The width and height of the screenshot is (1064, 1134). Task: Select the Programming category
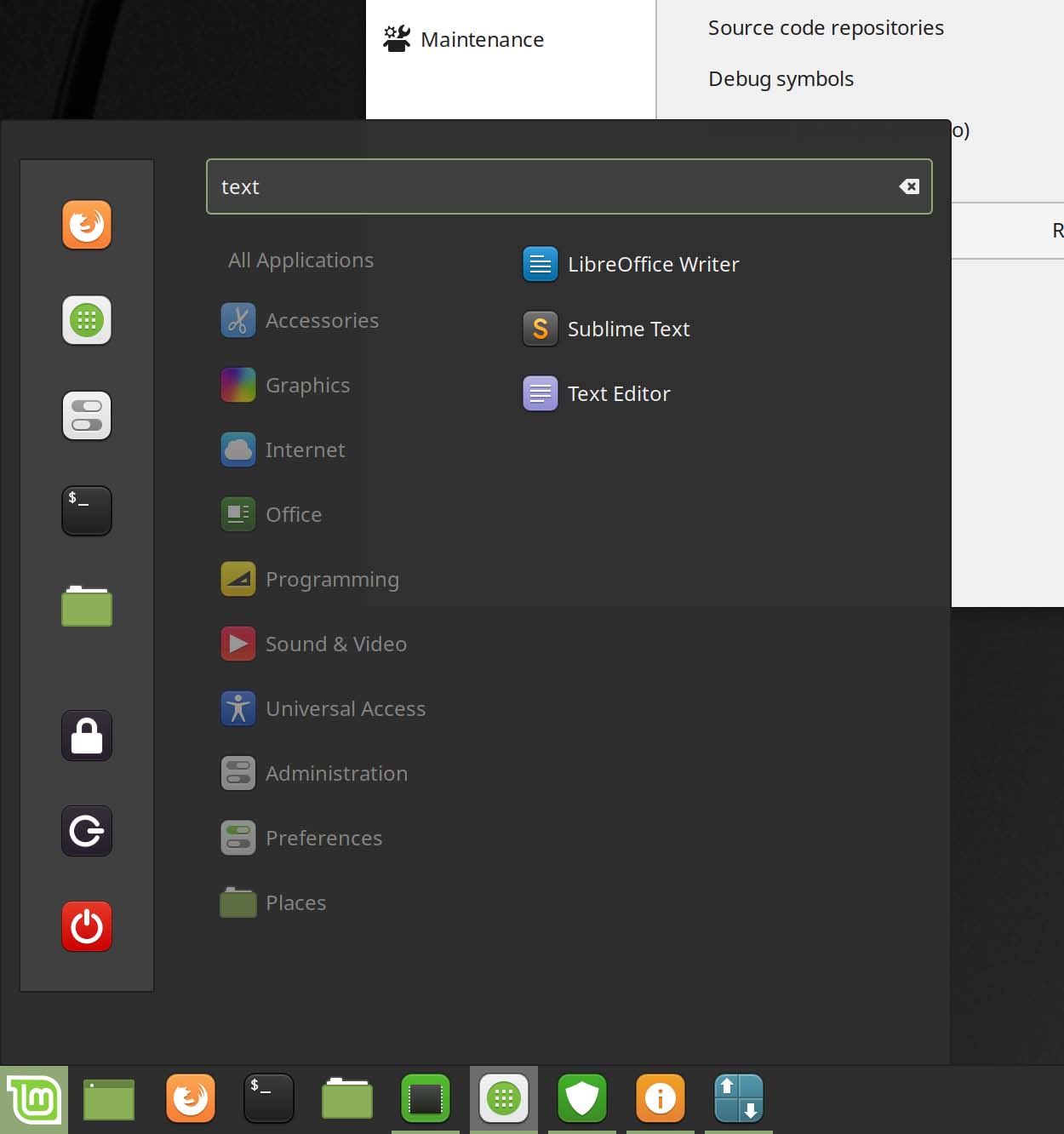332,579
